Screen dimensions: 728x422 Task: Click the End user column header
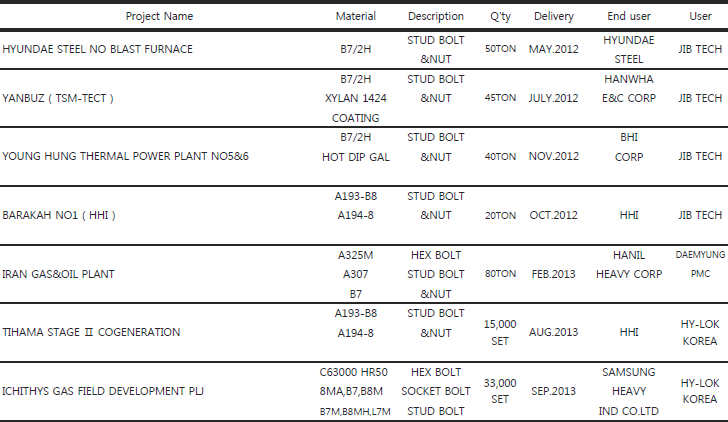click(629, 16)
